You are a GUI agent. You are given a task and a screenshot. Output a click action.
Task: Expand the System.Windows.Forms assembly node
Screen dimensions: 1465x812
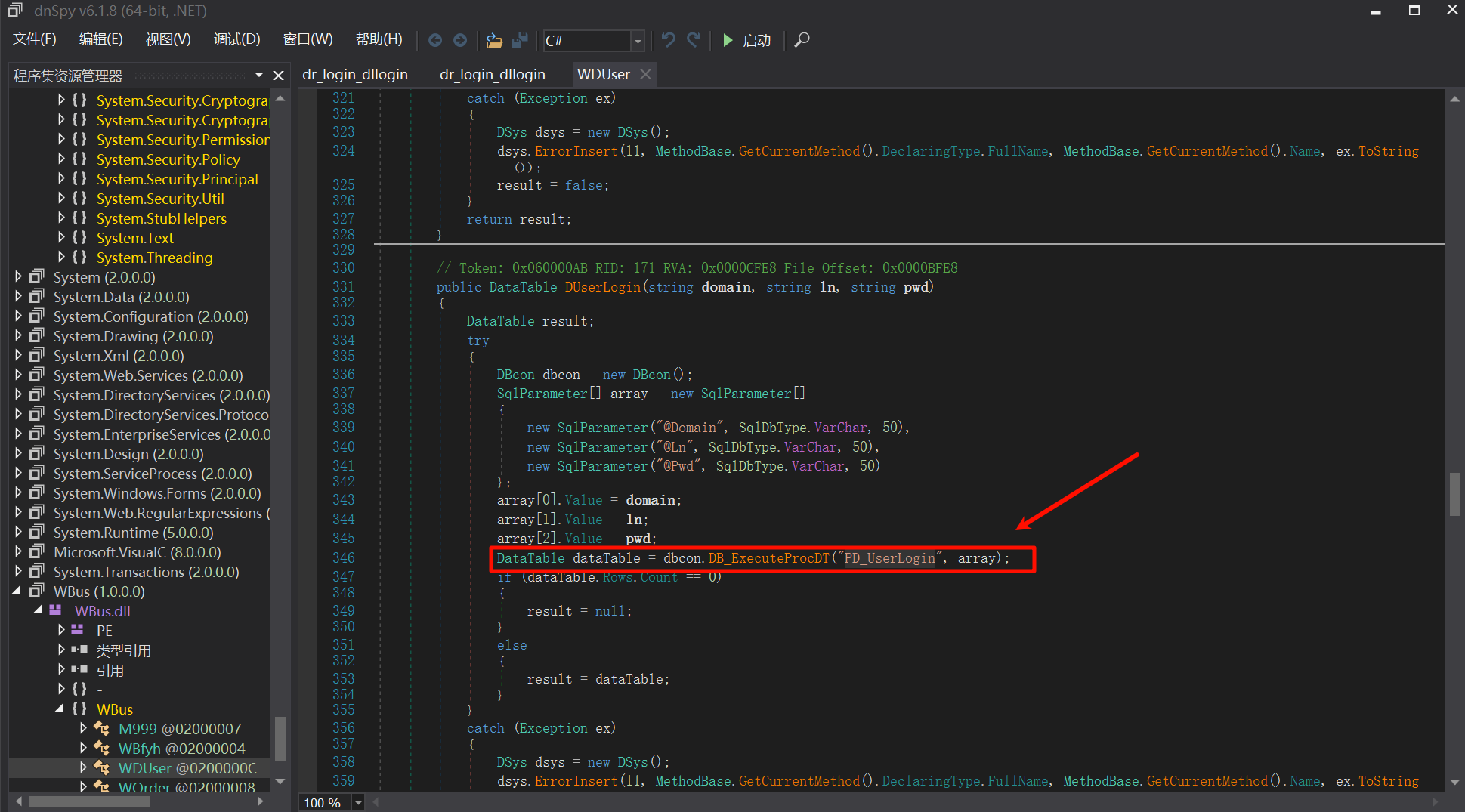(x=18, y=493)
